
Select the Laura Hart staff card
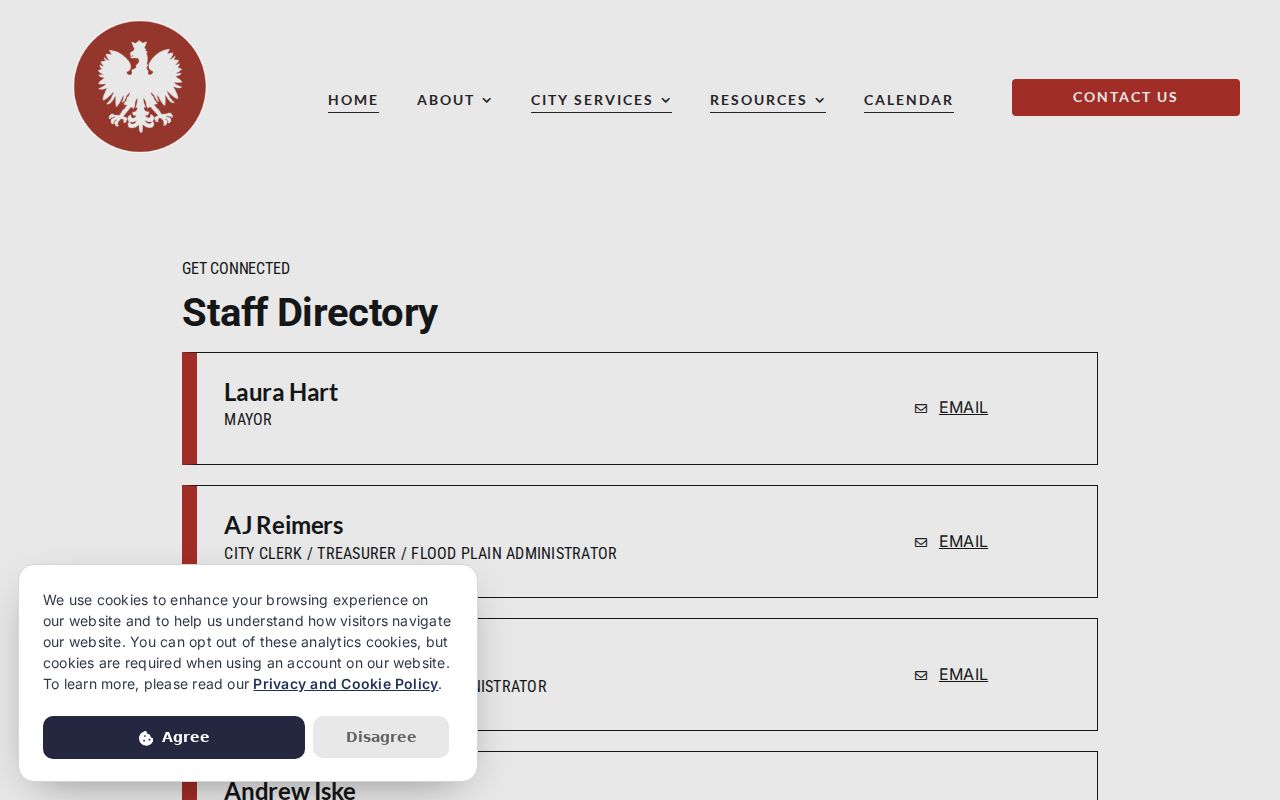click(640, 408)
